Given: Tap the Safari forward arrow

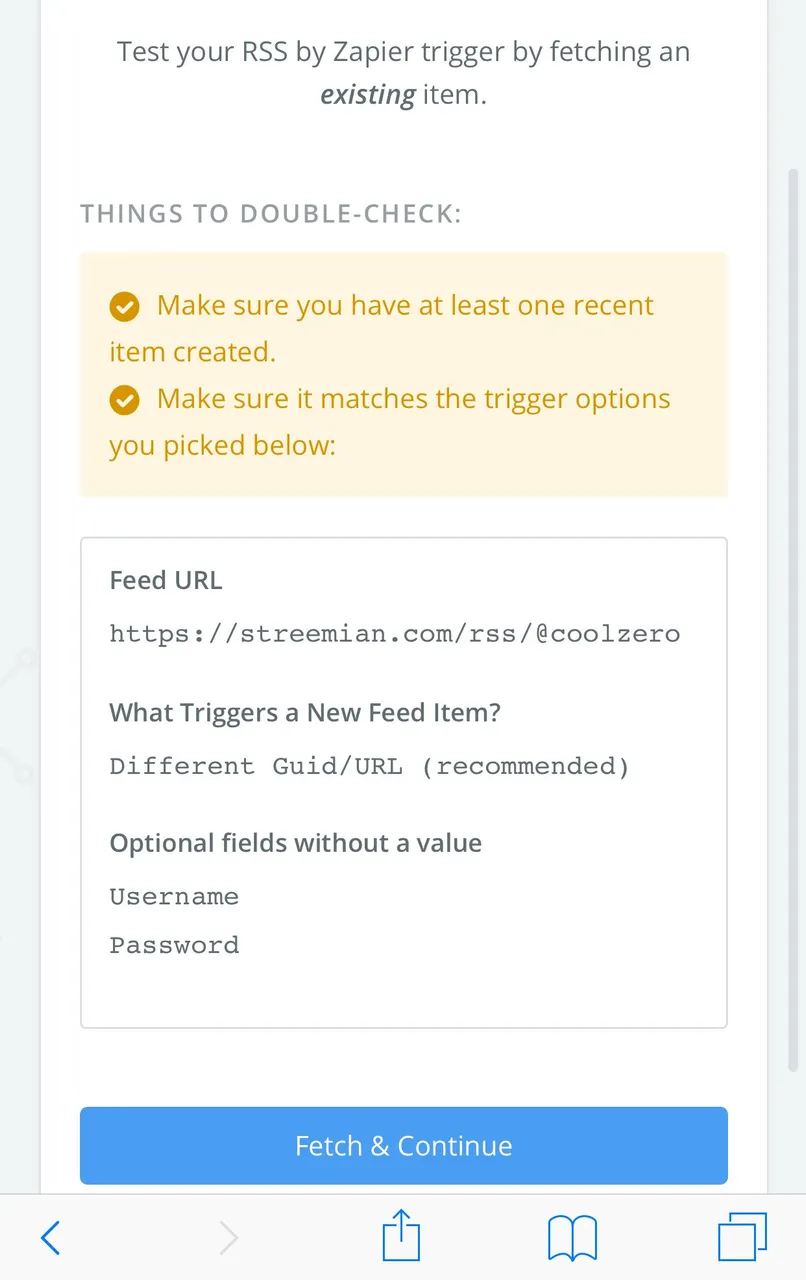Looking at the screenshot, I should pos(229,1238).
